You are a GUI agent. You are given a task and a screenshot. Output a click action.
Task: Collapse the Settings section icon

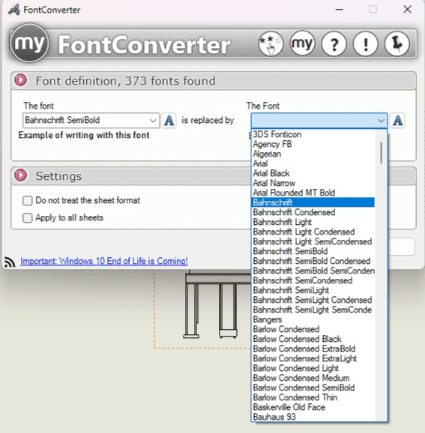[x=21, y=175]
